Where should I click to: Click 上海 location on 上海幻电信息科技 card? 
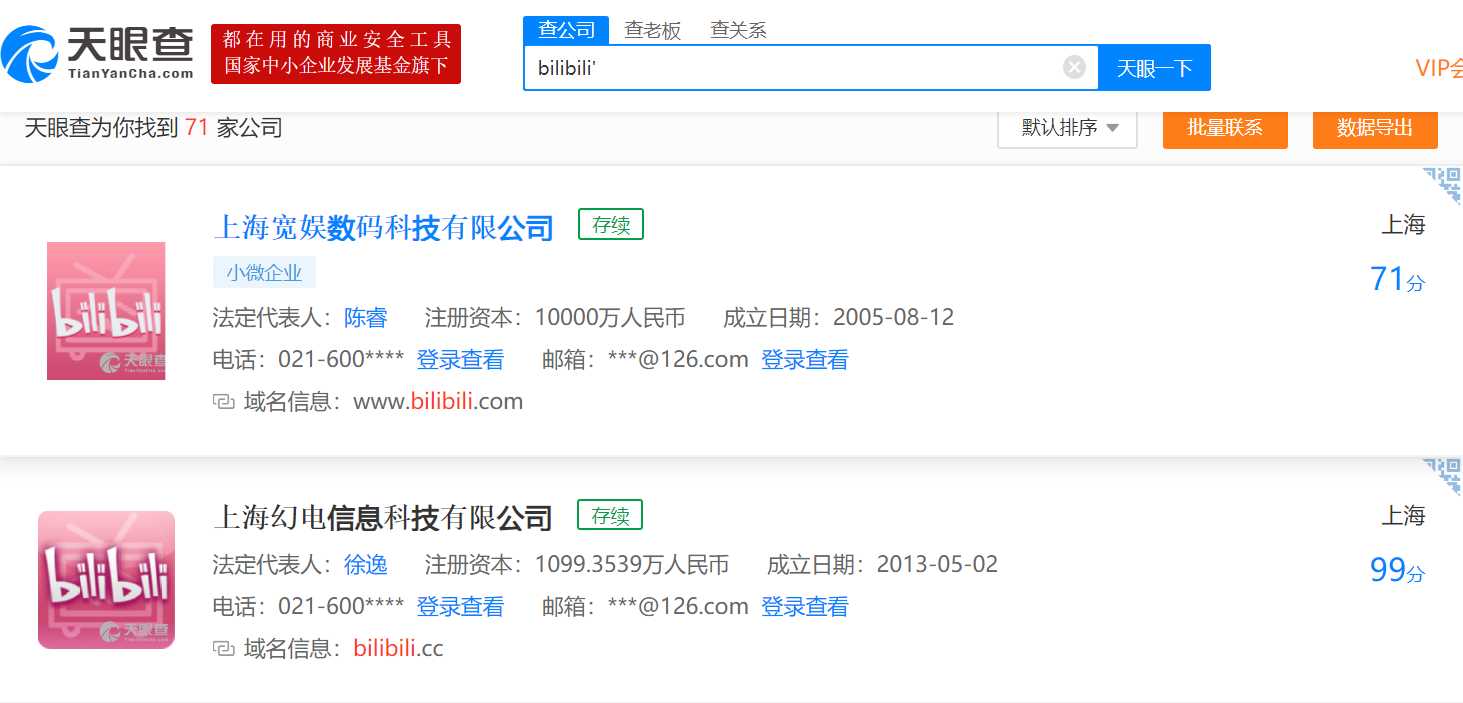1403,516
